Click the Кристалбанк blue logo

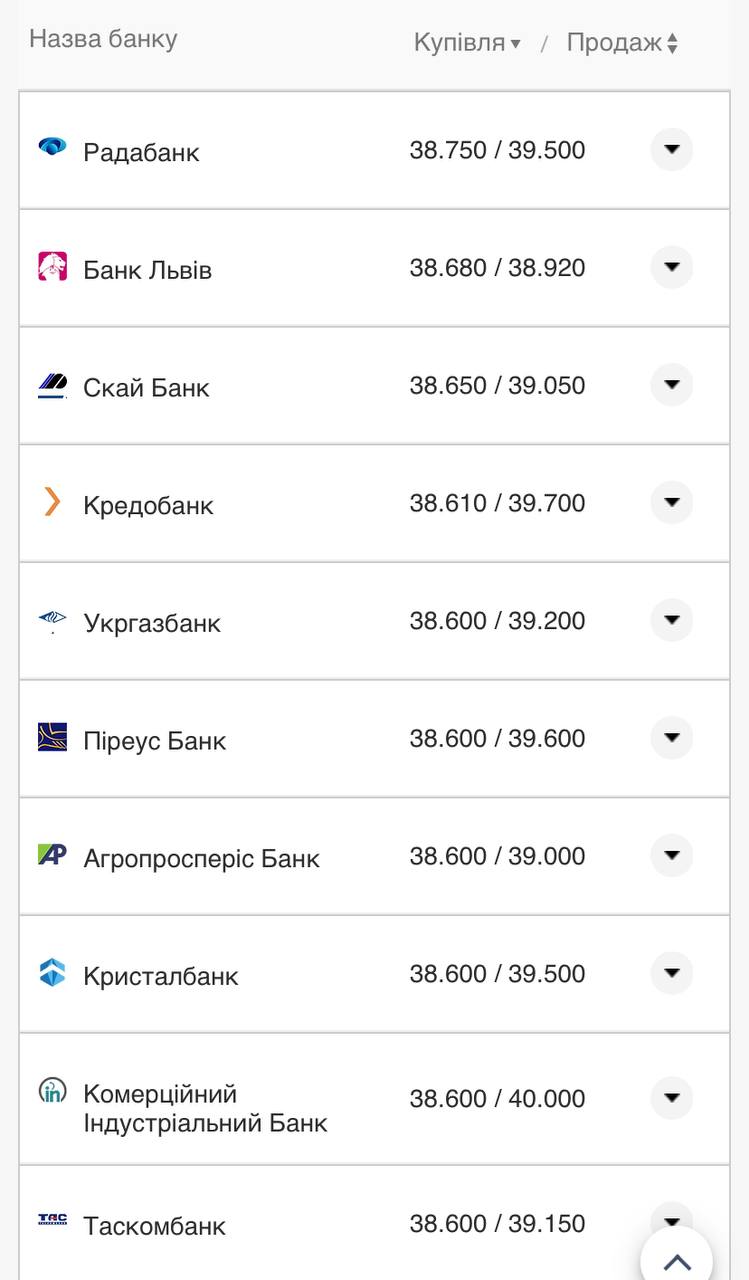(x=52, y=972)
